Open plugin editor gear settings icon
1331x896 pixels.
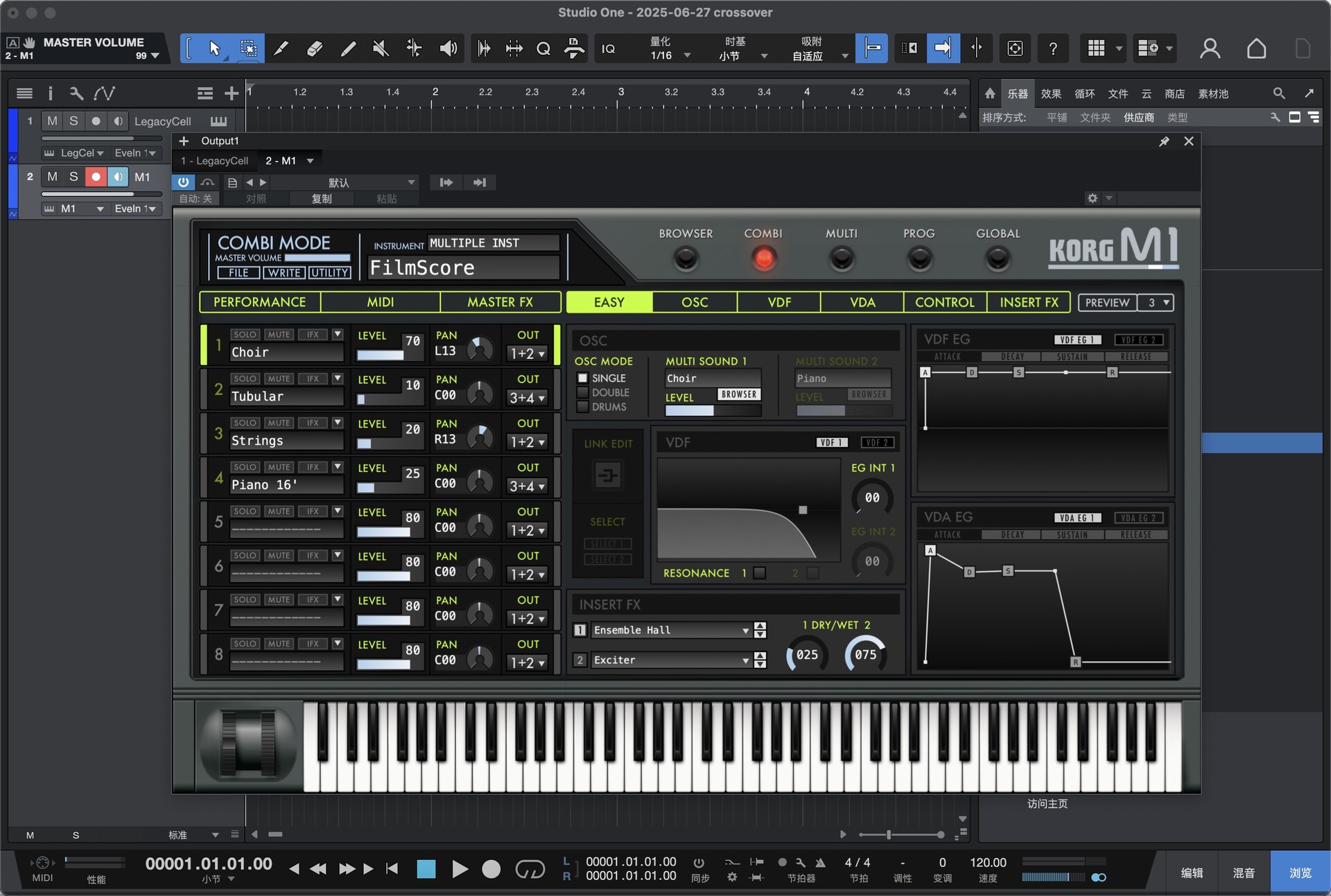(1093, 198)
